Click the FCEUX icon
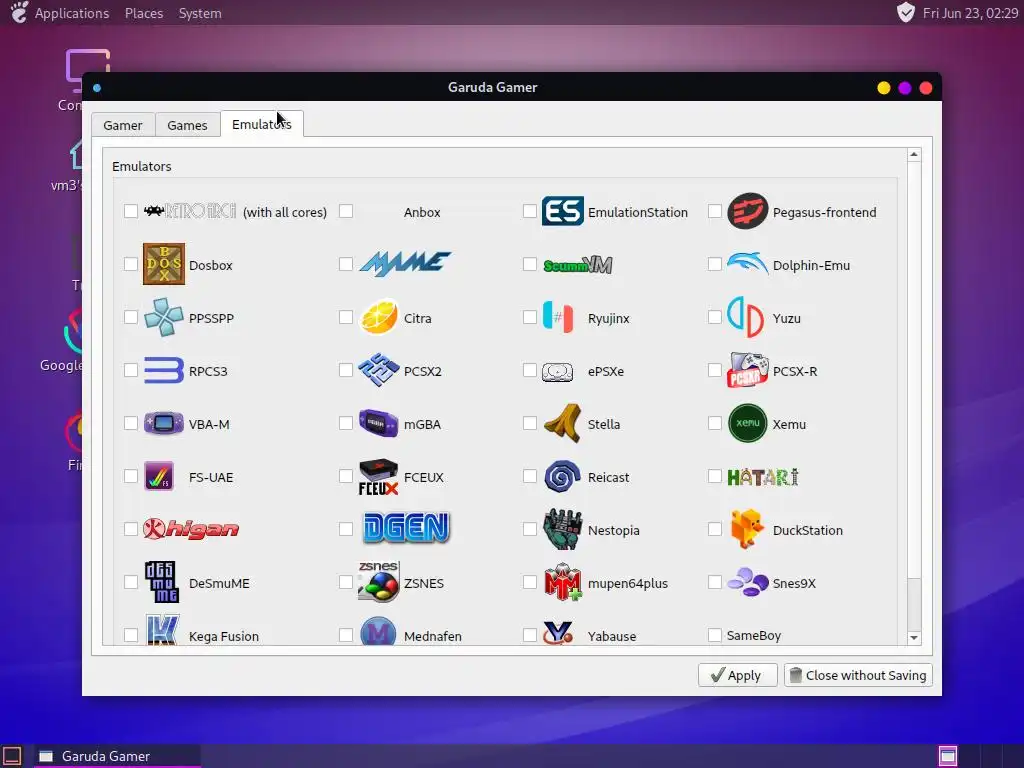 pyautogui.click(x=379, y=476)
